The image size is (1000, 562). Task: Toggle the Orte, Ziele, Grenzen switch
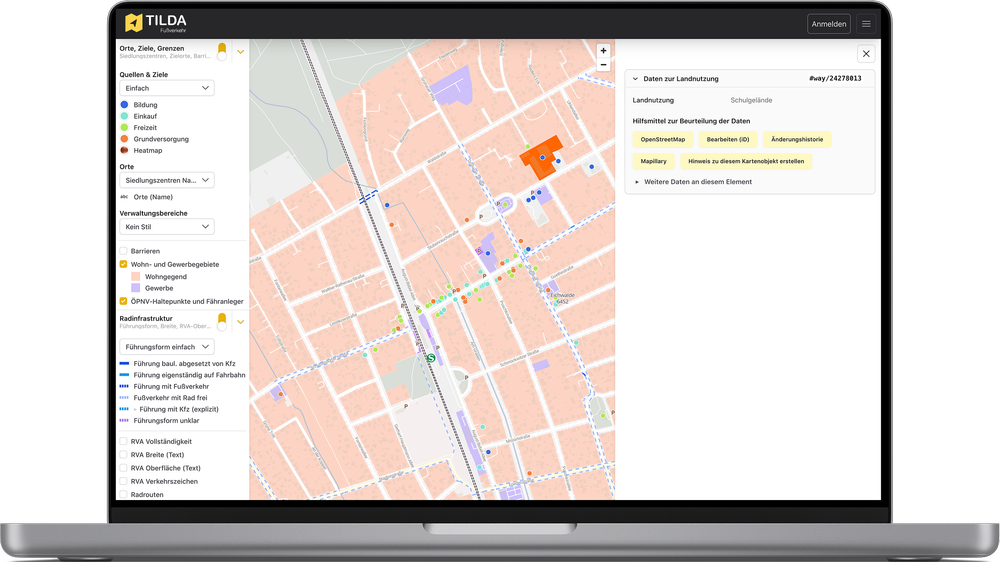pyautogui.click(x=222, y=51)
